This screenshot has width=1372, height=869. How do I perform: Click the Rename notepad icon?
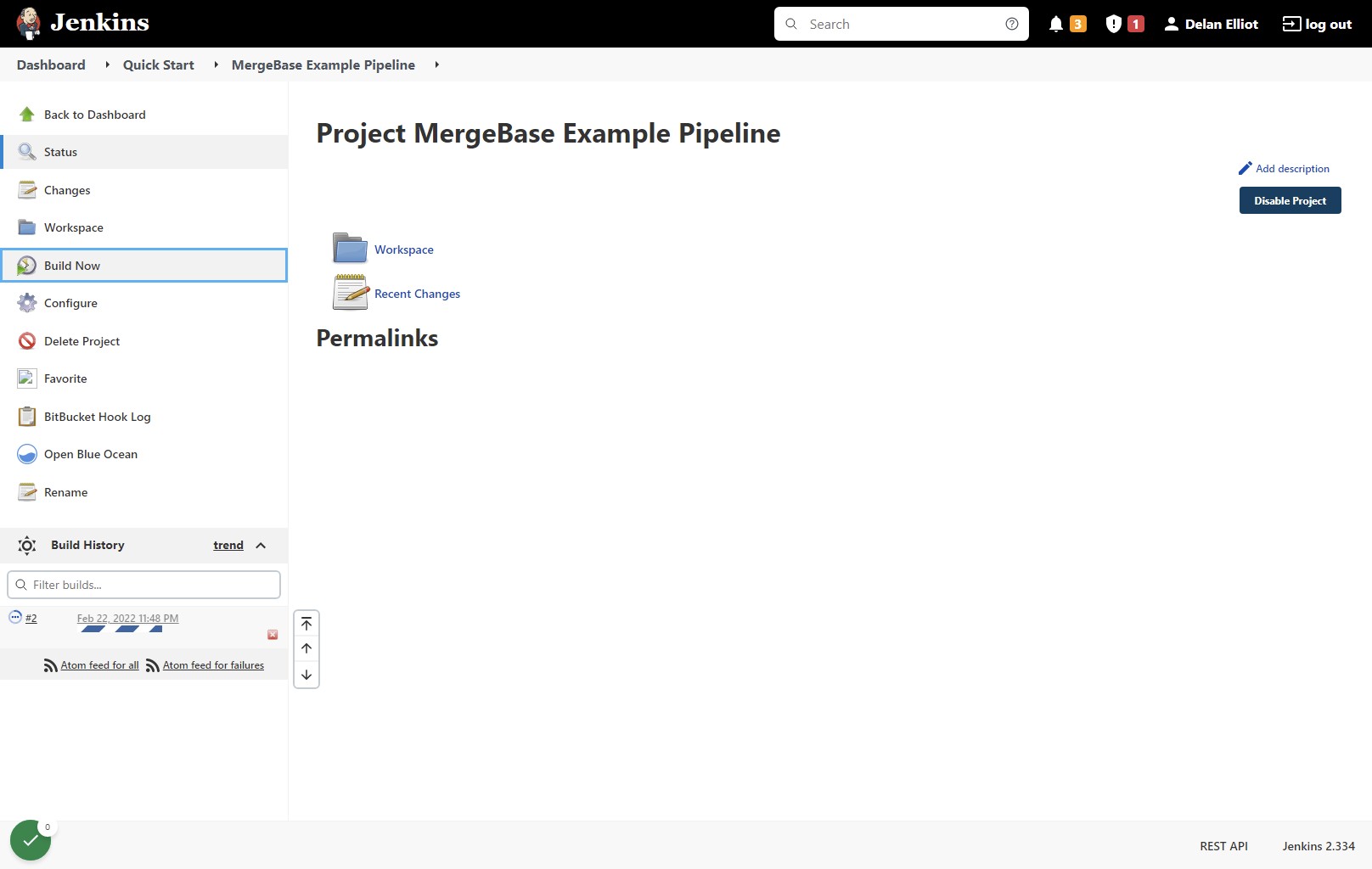tap(27, 492)
